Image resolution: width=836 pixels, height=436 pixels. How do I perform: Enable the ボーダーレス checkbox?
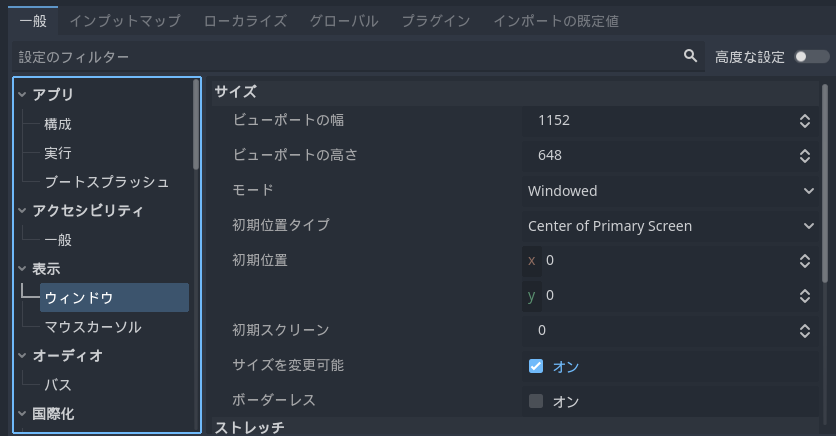[x=536, y=401]
